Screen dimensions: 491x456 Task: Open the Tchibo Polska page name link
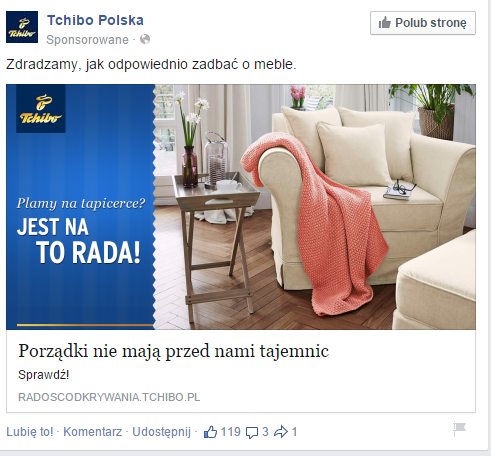pyautogui.click(x=95, y=20)
